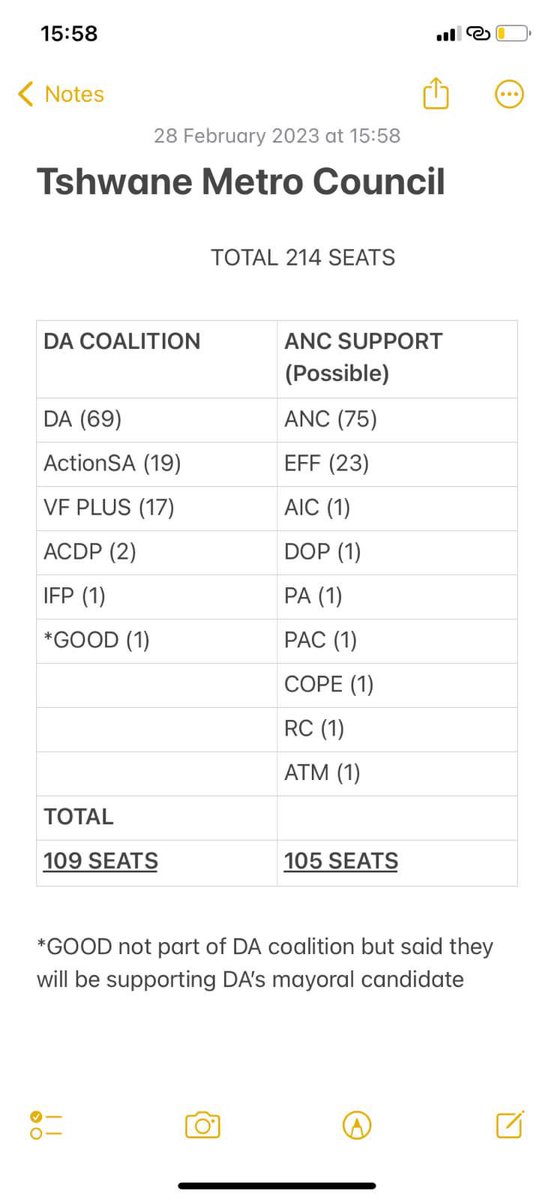Image resolution: width=554 pixels, height=1200 pixels.
Task: Tap the camera icon in bottom toolbar
Action: pyautogui.click(x=202, y=1125)
